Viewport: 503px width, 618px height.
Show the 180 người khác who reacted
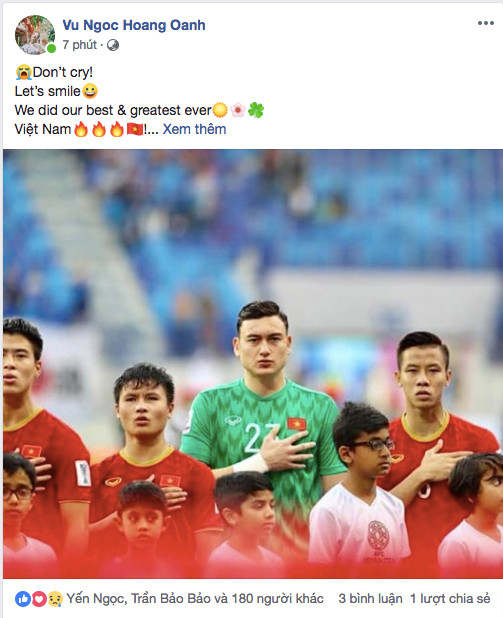coord(277,599)
